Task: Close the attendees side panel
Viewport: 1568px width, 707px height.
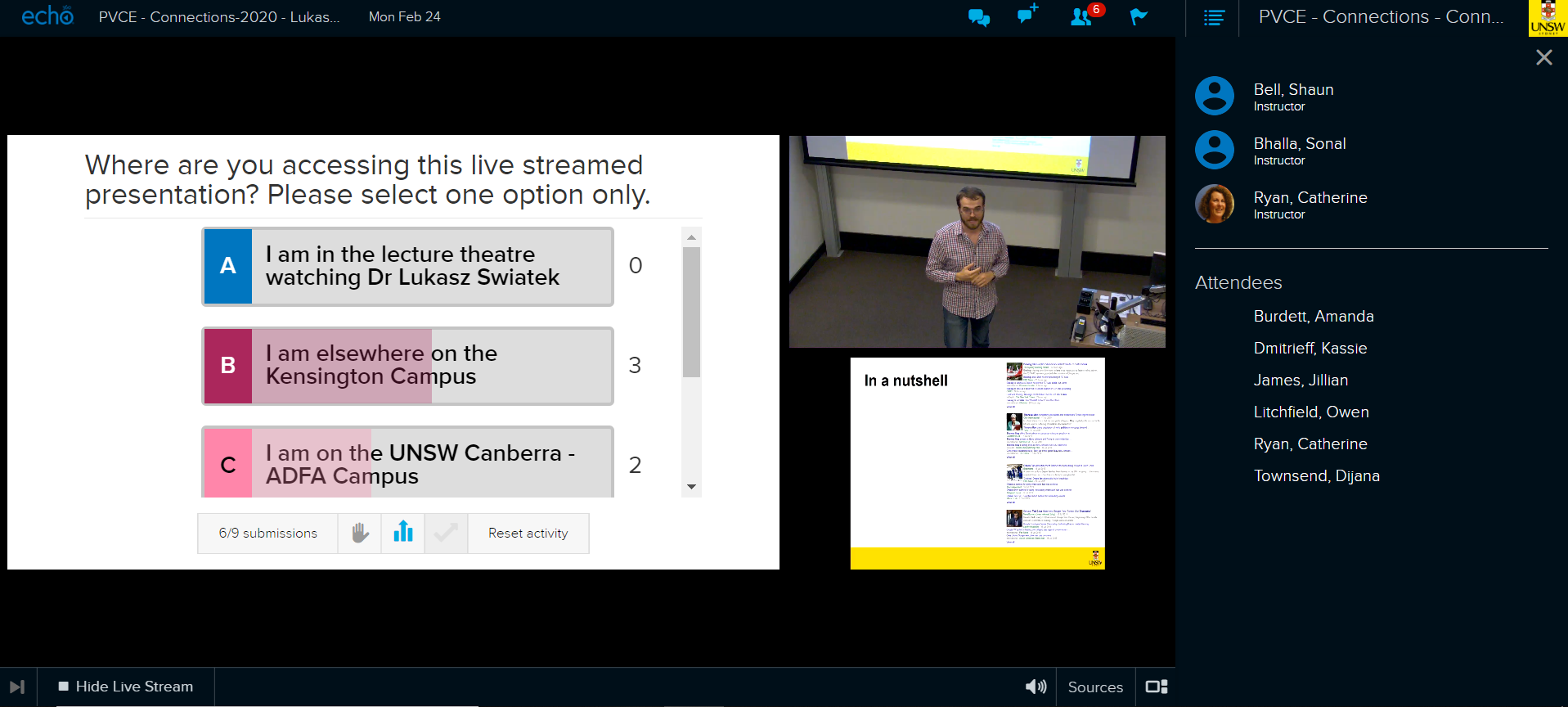Action: pyautogui.click(x=1543, y=57)
